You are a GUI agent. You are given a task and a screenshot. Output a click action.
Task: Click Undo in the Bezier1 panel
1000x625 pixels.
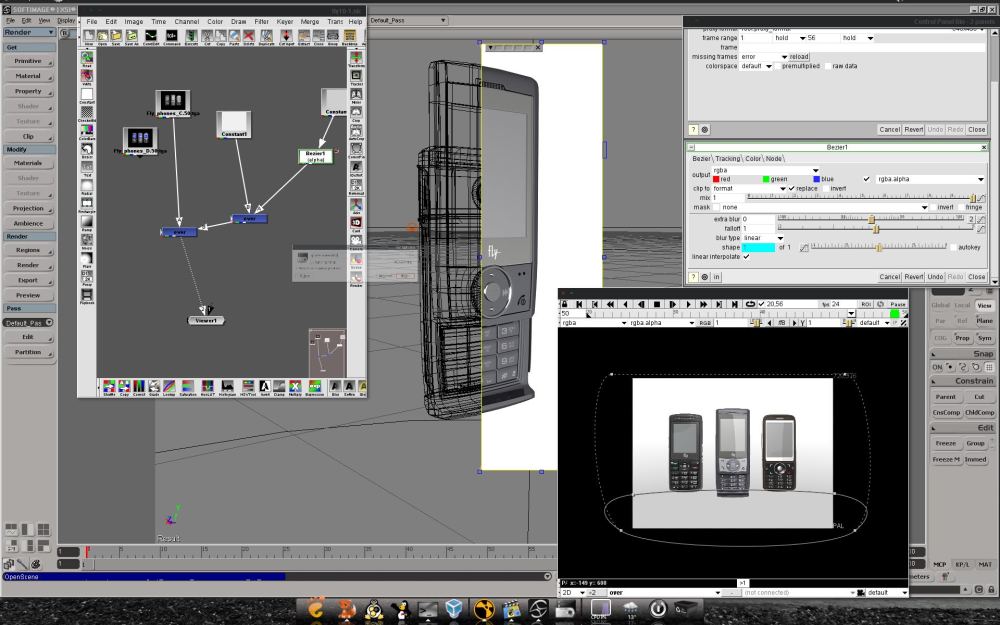(935, 277)
